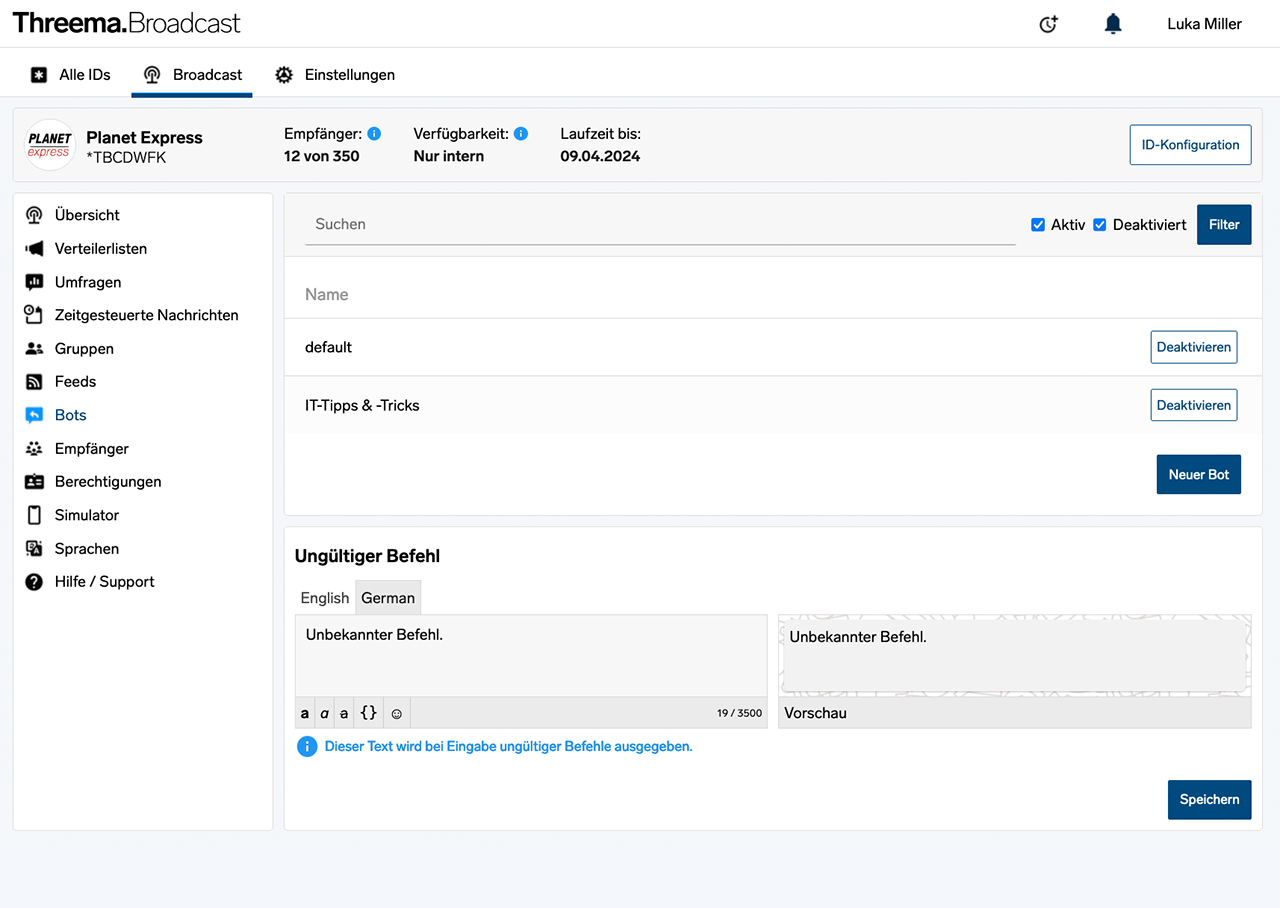
Task: Switch to Alle IDs tab
Action: click(x=70, y=75)
